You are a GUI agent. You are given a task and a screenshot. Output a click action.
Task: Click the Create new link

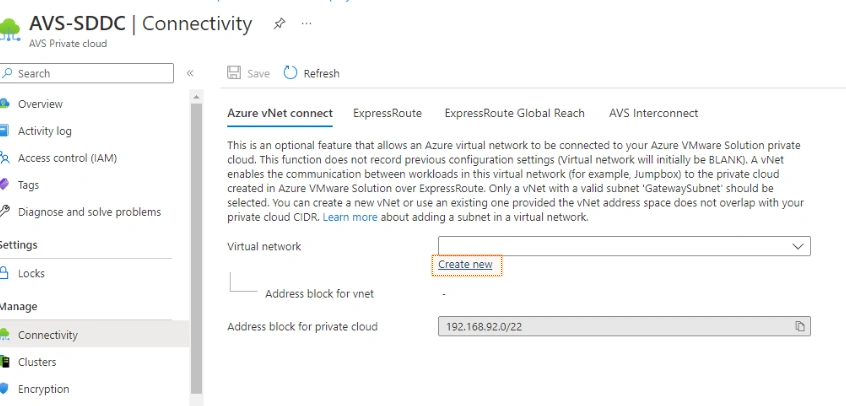[465, 265]
